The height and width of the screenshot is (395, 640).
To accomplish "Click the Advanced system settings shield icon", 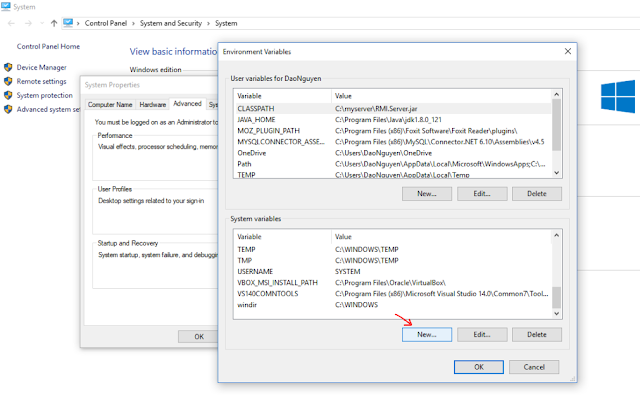I will [8, 109].
